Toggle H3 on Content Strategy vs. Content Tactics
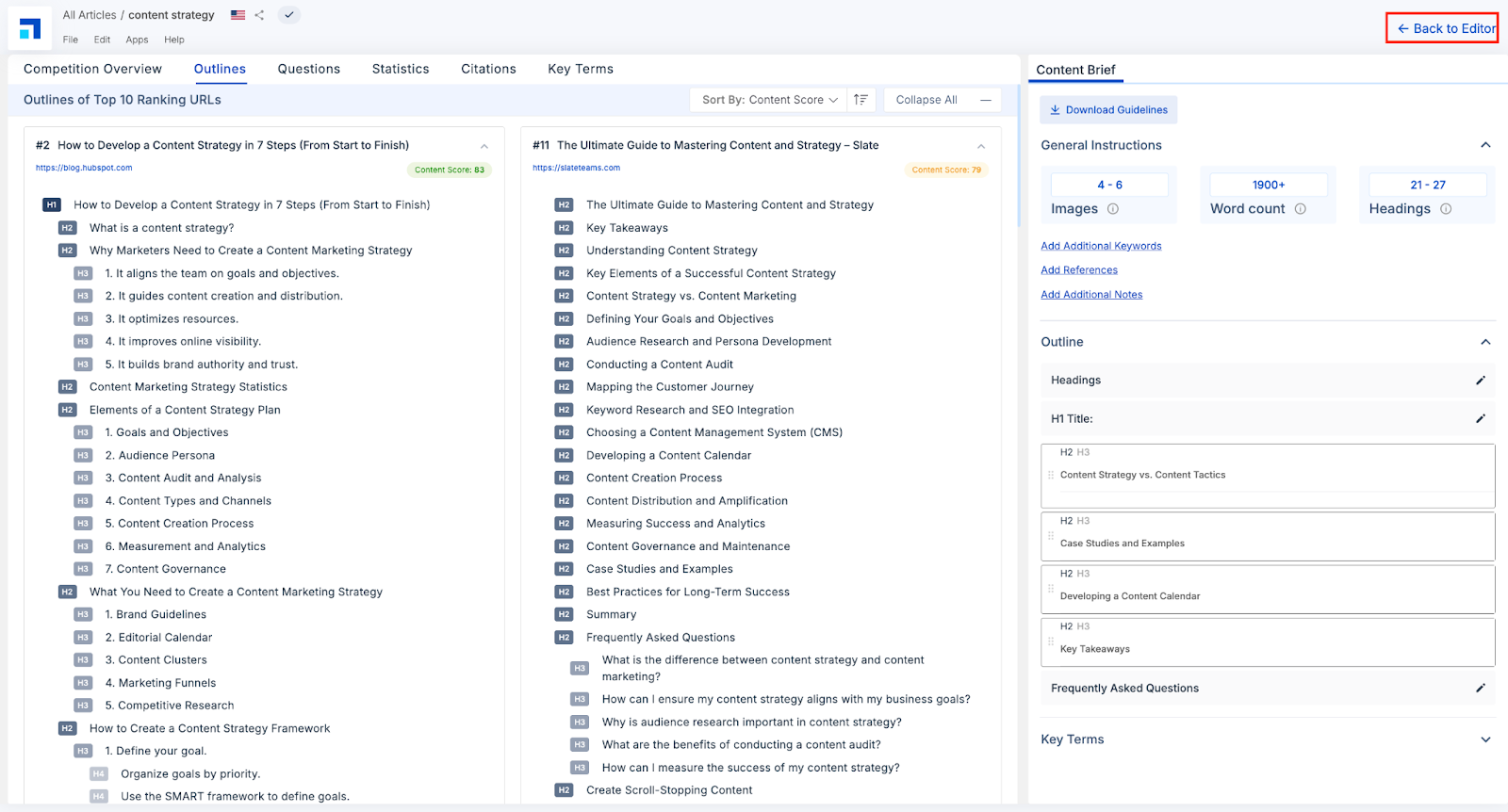The width and height of the screenshot is (1508, 812). (1083, 452)
